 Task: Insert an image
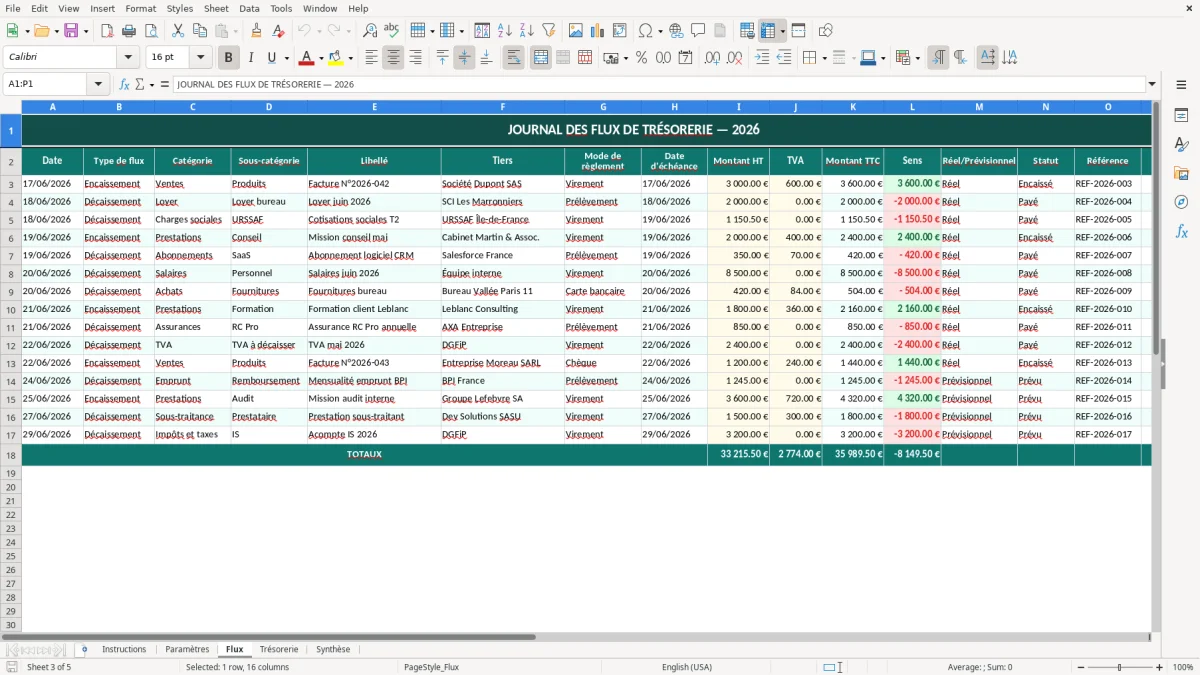pyautogui.click(x=575, y=31)
